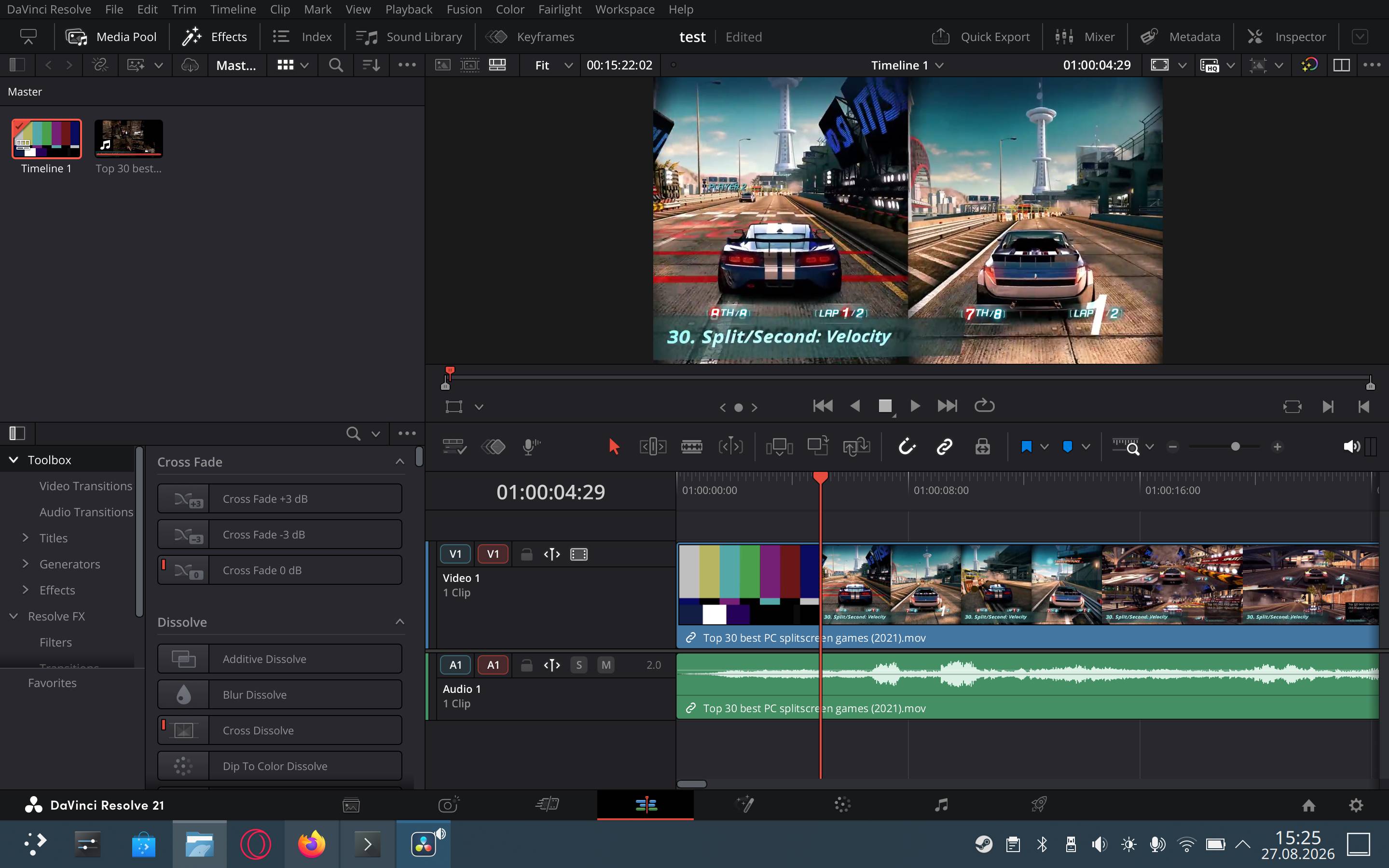The width and height of the screenshot is (1389, 868).
Task: Choose the Blade Edit Mode tool
Action: click(x=692, y=447)
